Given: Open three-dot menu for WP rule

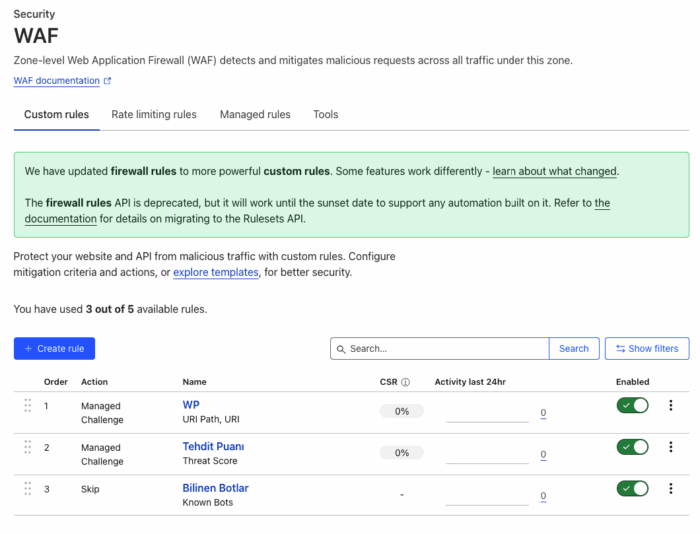Looking at the screenshot, I should (671, 405).
